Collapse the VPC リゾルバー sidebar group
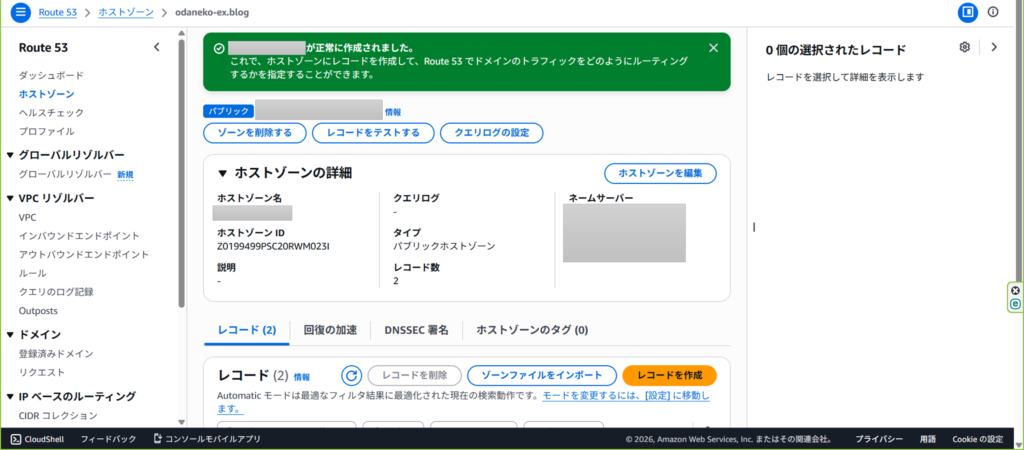 coord(10,198)
